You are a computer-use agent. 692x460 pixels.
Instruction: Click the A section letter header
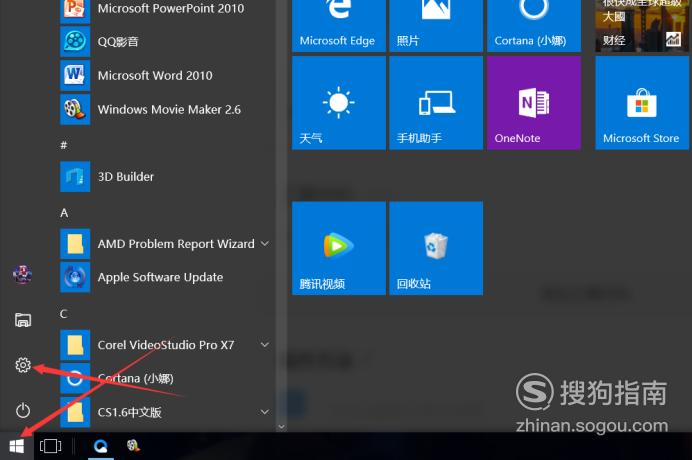pos(64,213)
